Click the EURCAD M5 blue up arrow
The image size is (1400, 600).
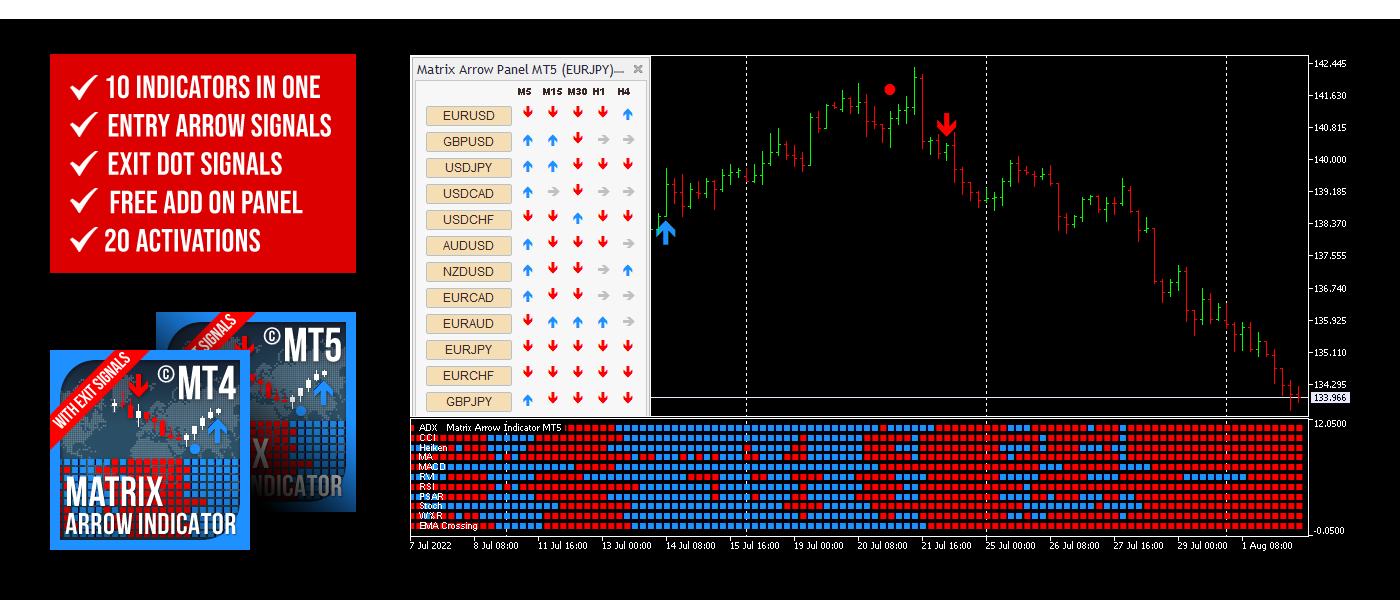527,297
